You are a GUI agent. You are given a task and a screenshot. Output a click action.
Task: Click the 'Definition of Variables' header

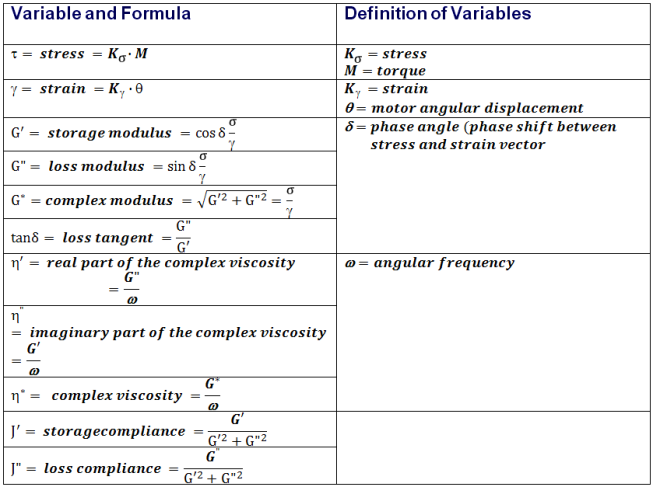(x=438, y=14)
